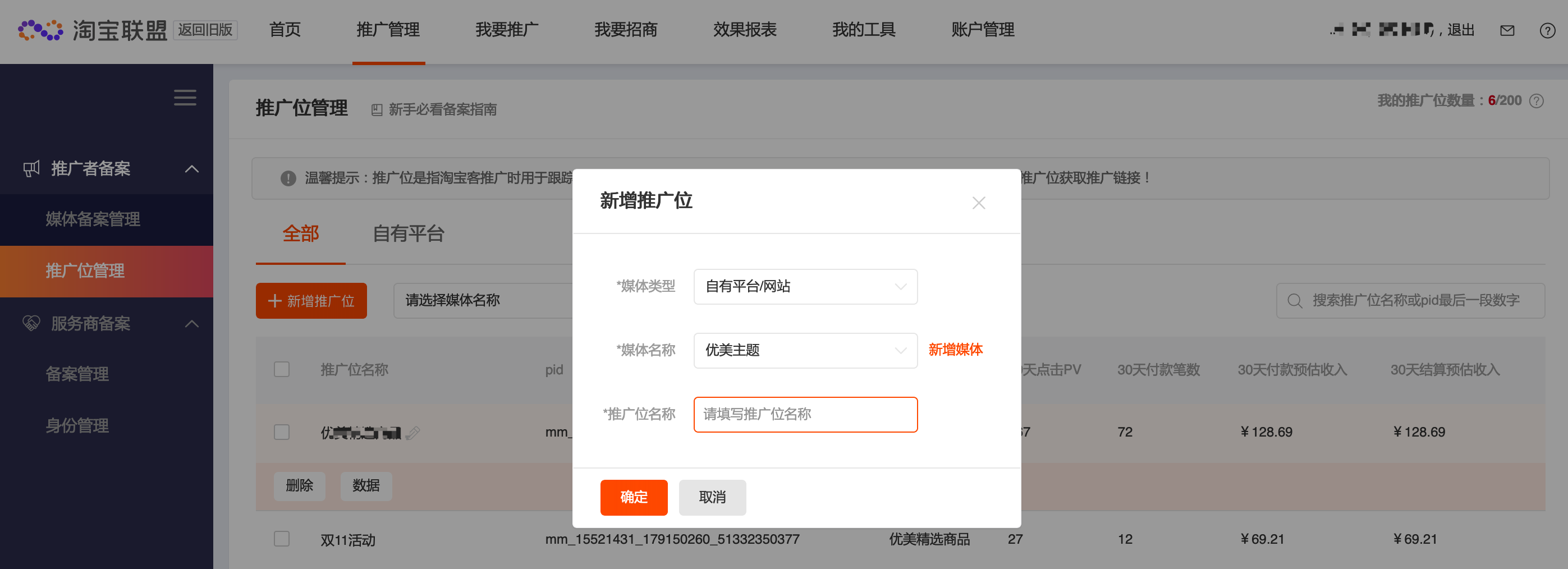Open 媒体备案管理 in sidebar
This screenshot has width=1568, height=569.
pyautogui.click(x=107, y=220)
